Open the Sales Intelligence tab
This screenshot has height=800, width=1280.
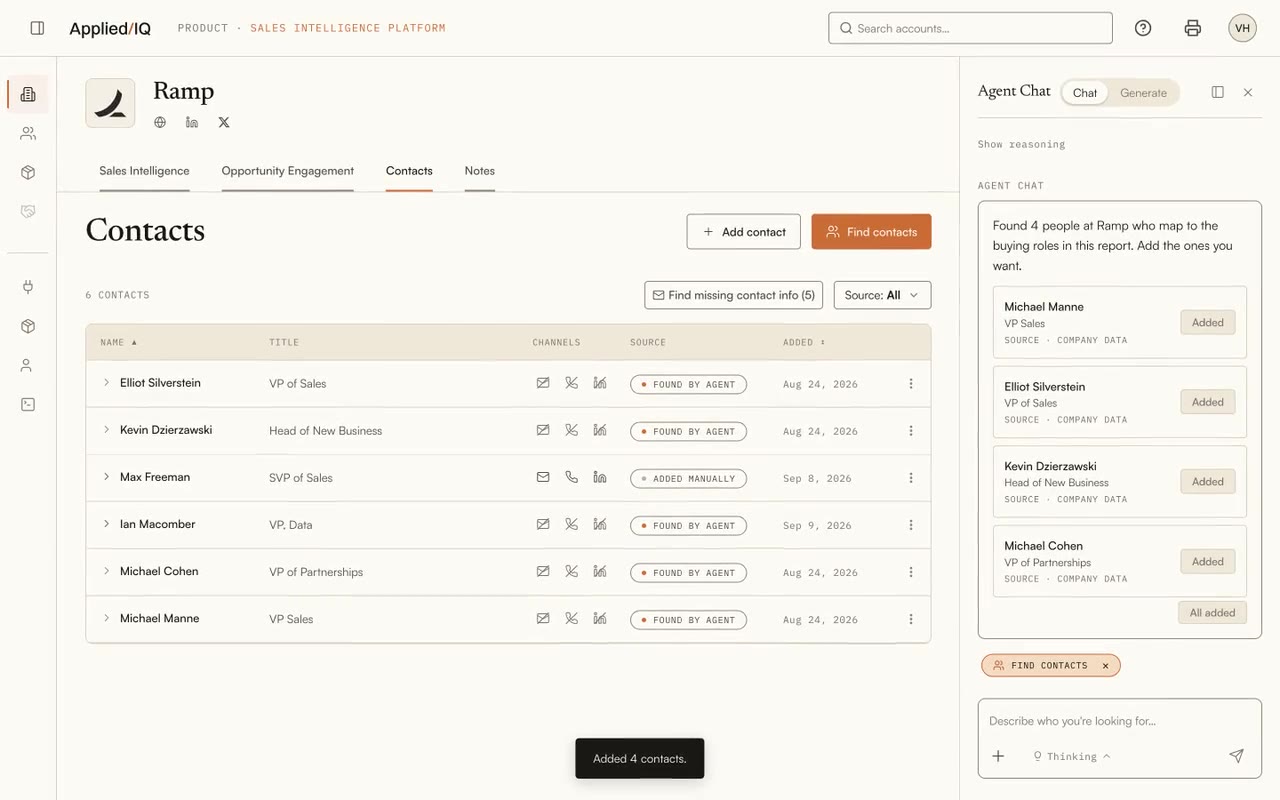pyautogui.click(x=144, y=171)
